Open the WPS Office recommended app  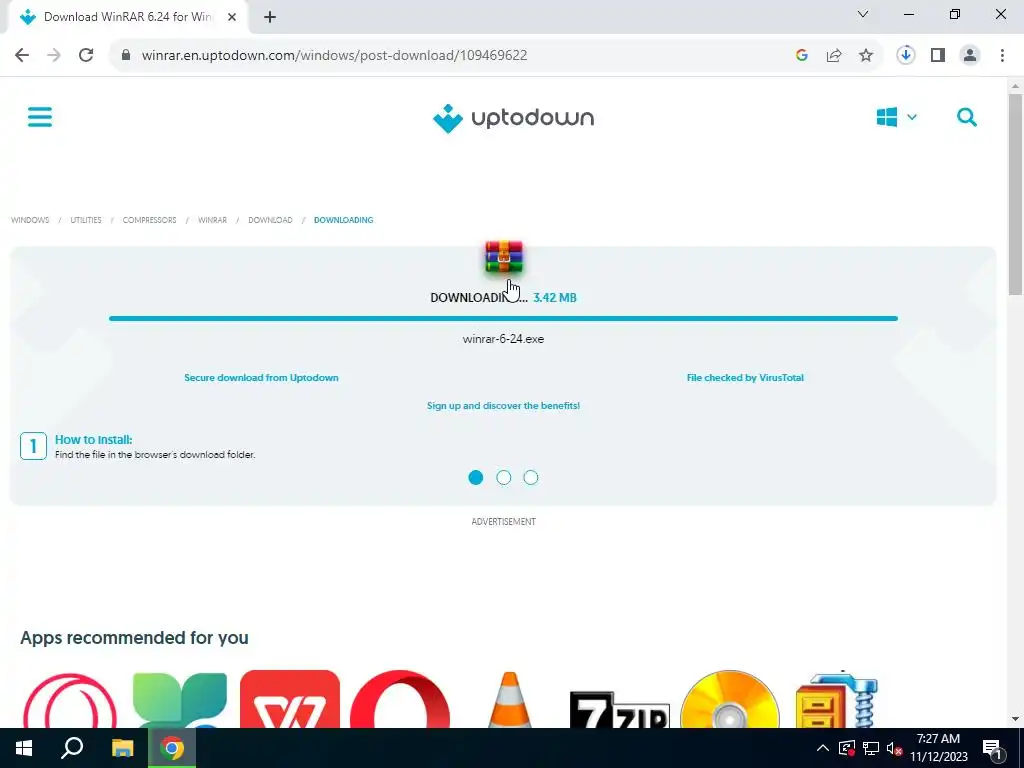tap(289, 699)
